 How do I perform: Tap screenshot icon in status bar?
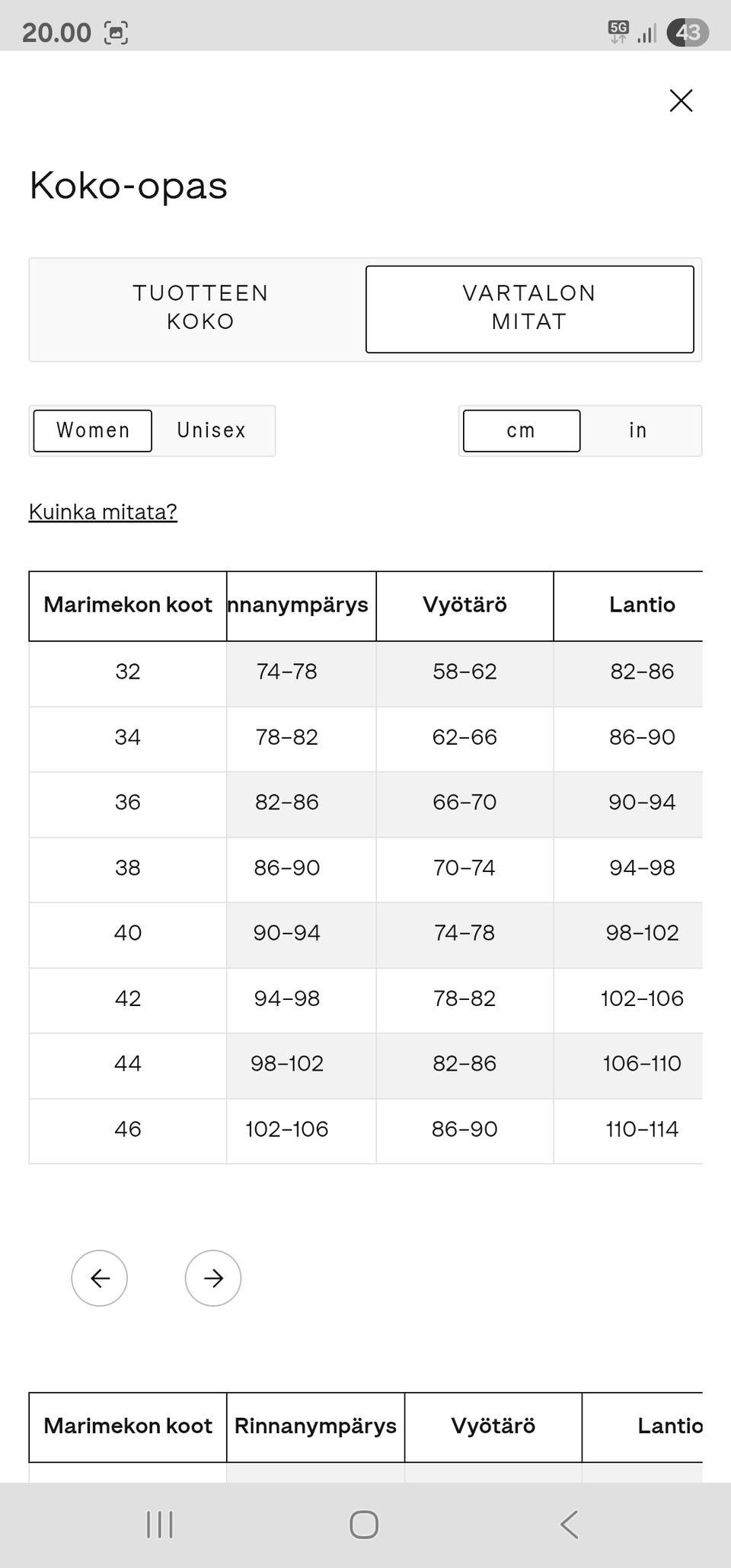(x=116, y=33)
